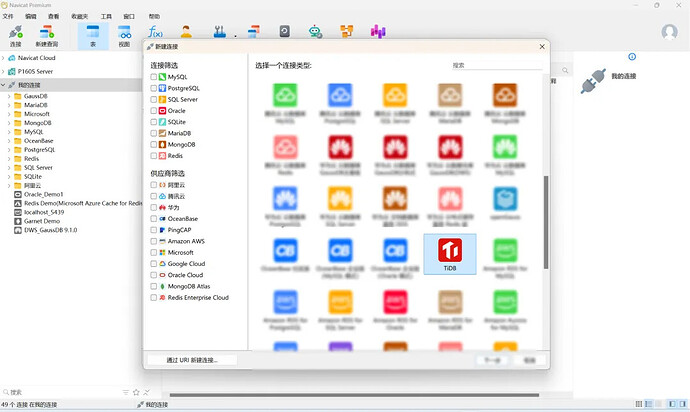The width and height of the screenshot is (690, 412).
Task: Select the localhost_5439 connection
Action: tap(44, 212)
